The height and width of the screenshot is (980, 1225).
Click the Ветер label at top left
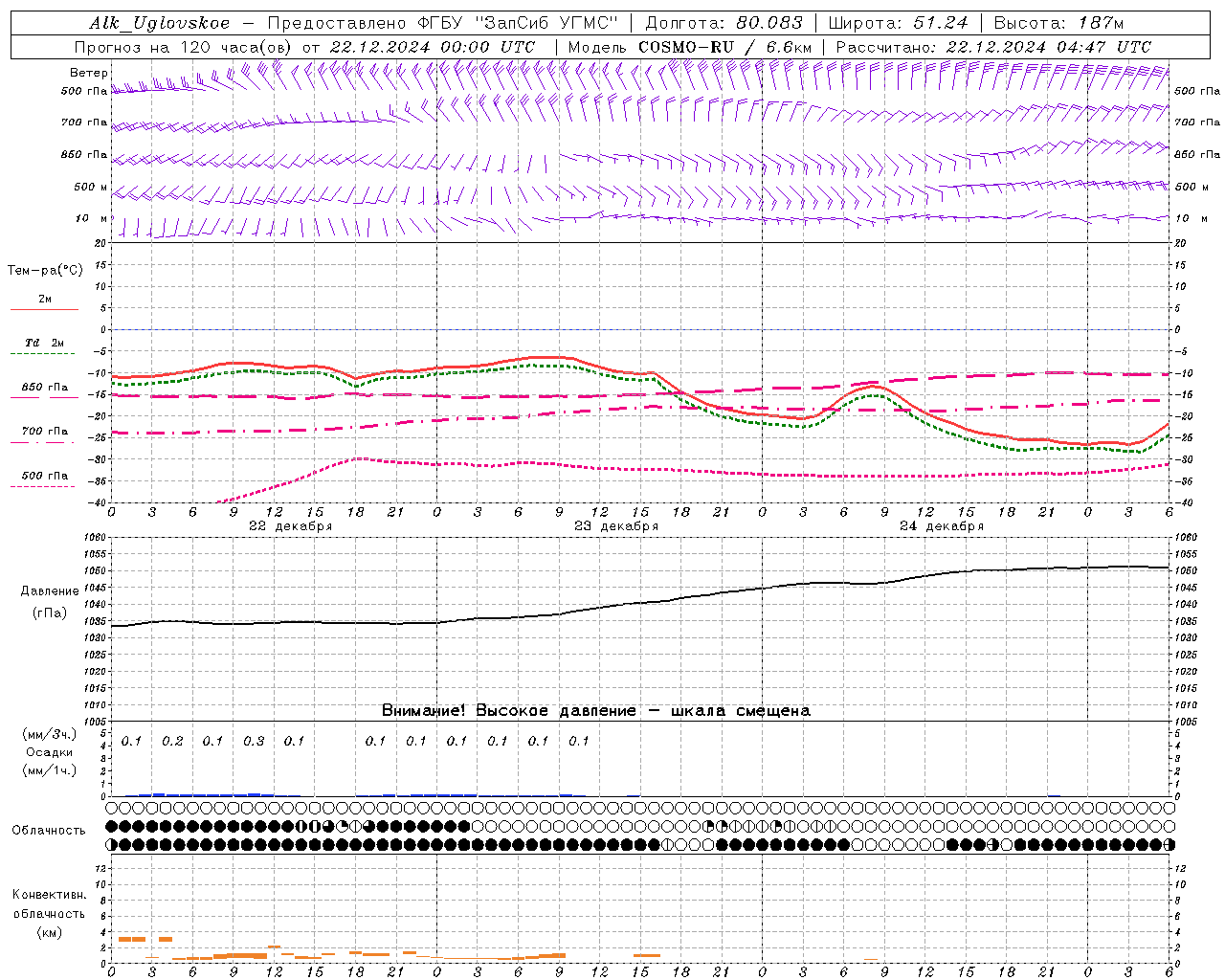pos(88,73)
